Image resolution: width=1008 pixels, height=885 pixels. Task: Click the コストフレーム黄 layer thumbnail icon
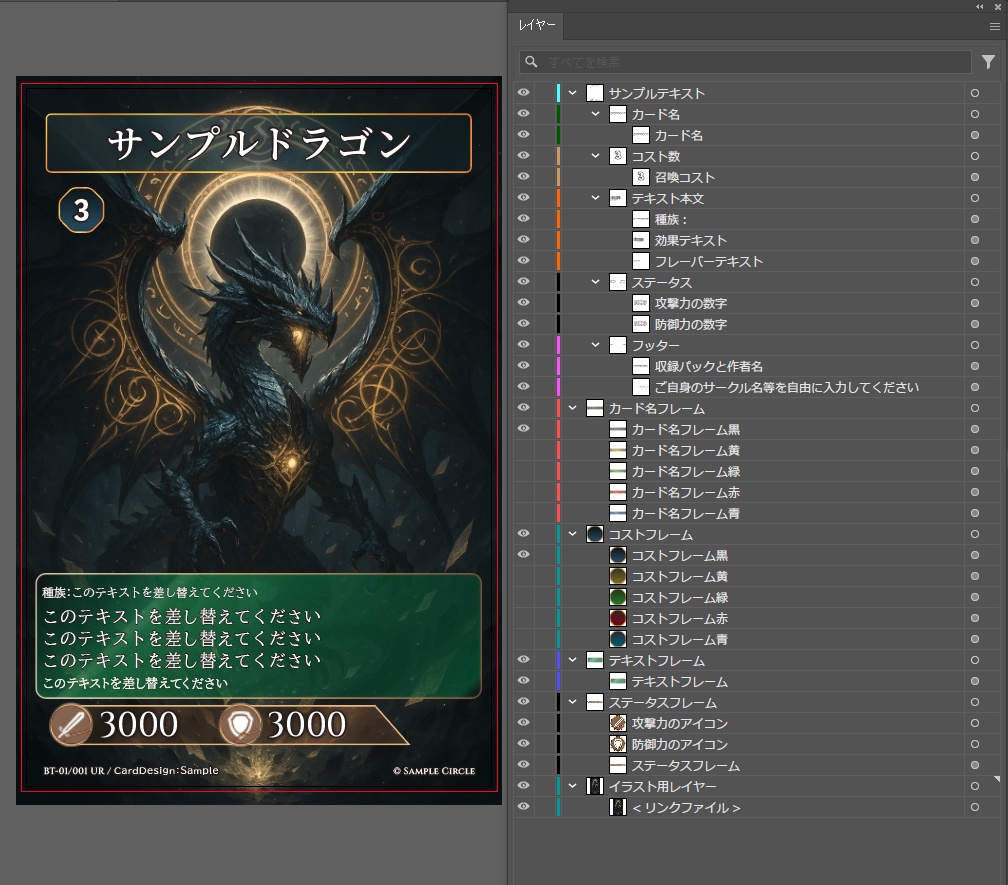tap(618, 576)
